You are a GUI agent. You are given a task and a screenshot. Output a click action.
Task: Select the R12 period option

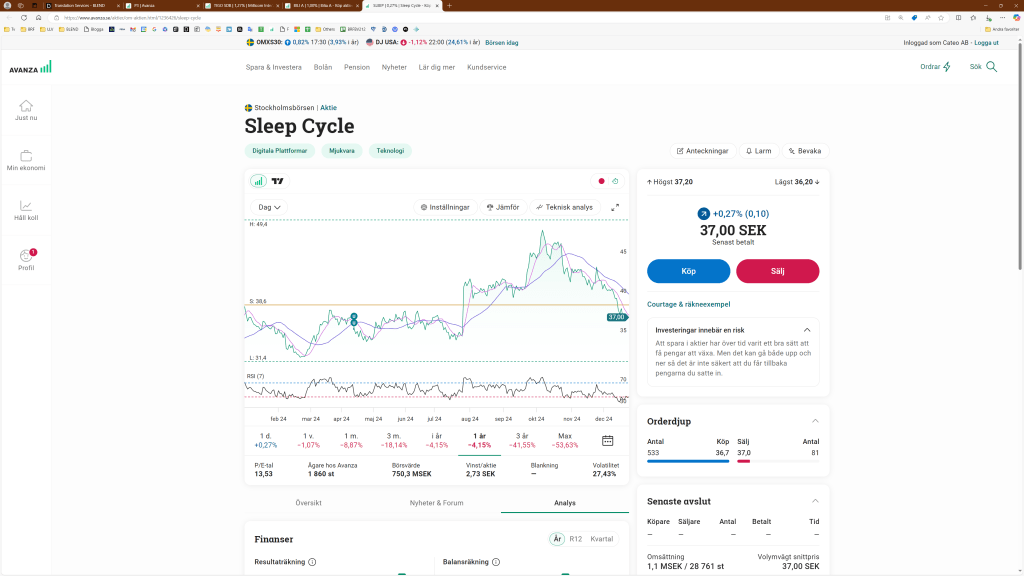coord(576,539)
